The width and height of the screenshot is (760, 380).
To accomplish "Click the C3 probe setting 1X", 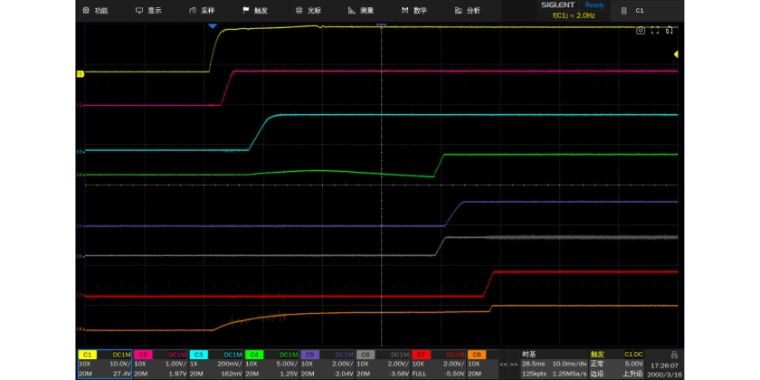I will pyautogui.click(x=193, y=364).
